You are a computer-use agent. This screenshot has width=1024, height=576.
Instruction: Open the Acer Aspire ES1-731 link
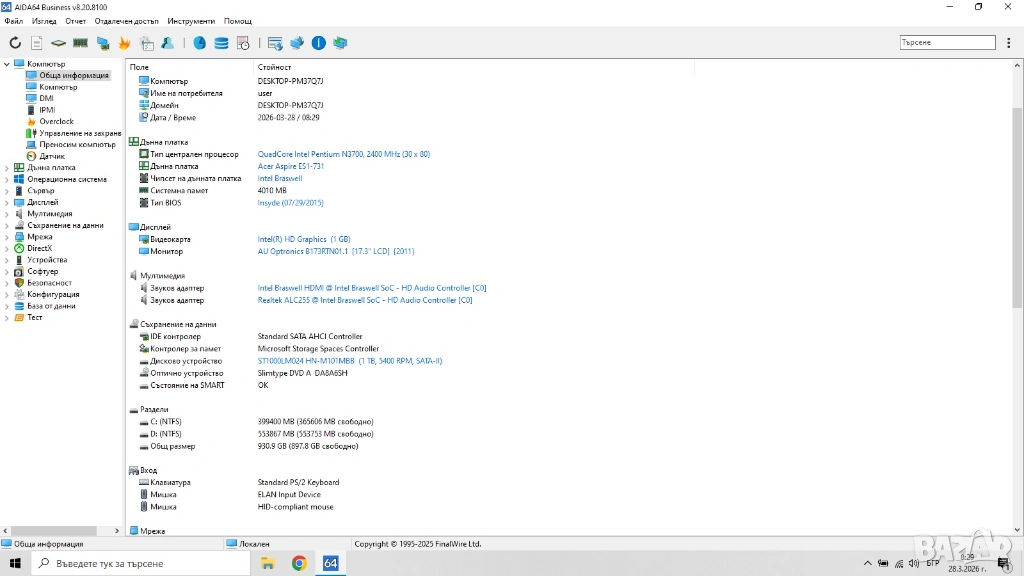click(x=291, y=166)
